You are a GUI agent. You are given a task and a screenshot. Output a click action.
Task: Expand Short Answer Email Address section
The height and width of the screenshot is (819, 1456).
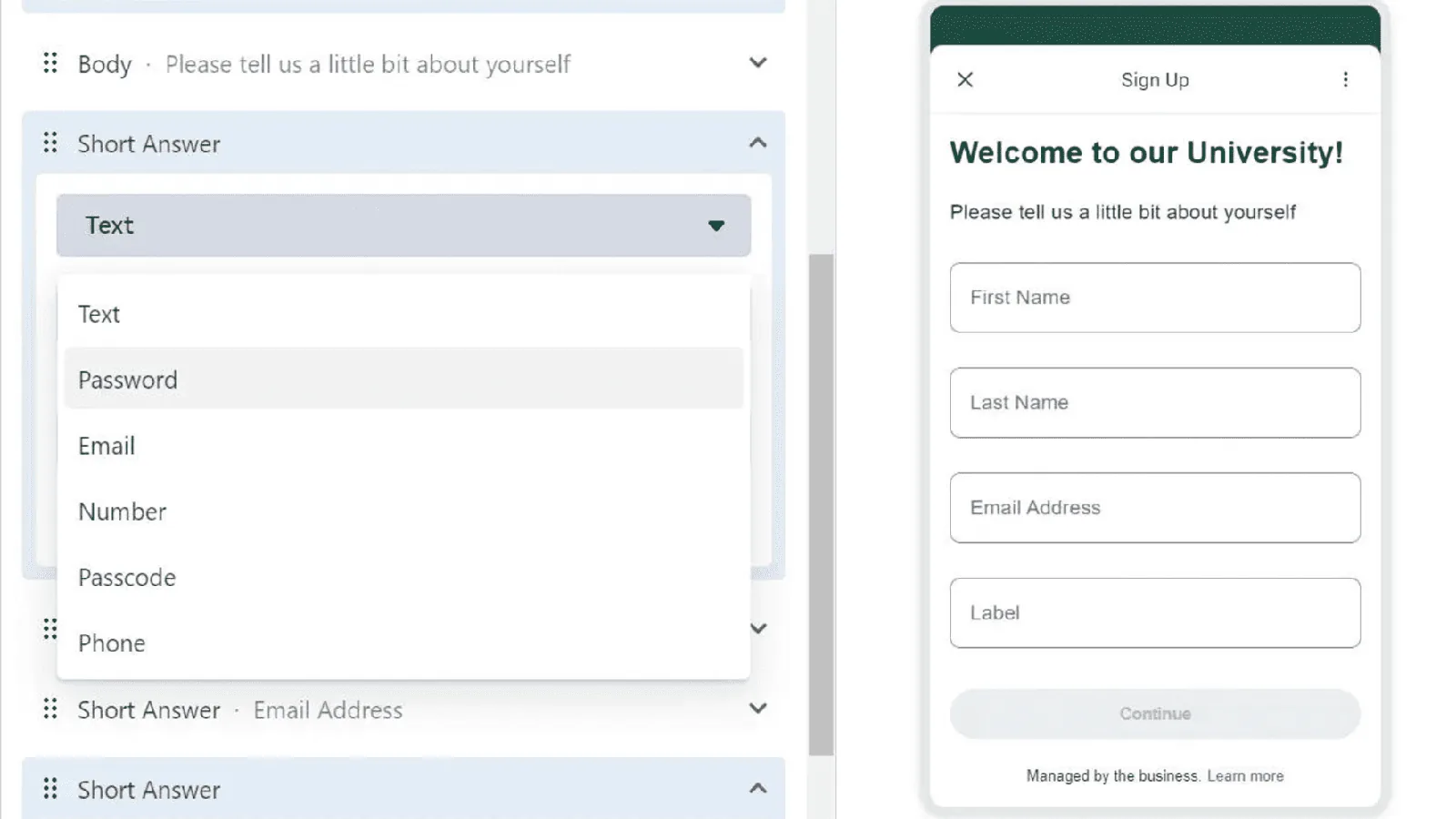pos(758,709)
